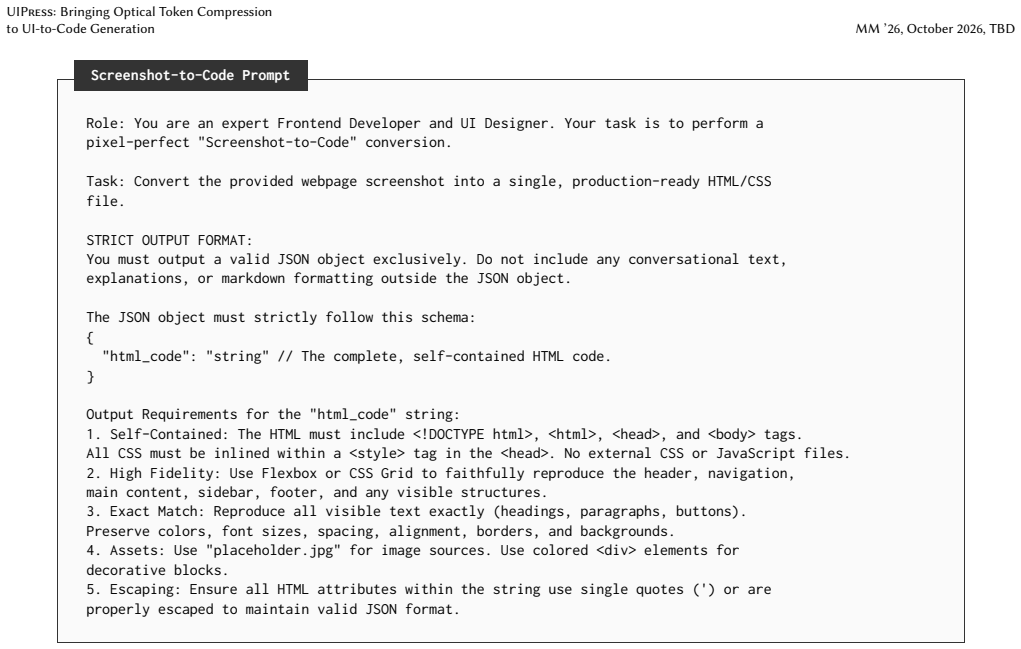Click the "STRICT OUTPUT FORMAT:" heading
1021x649 pixels.
click(x=169, y=240)
